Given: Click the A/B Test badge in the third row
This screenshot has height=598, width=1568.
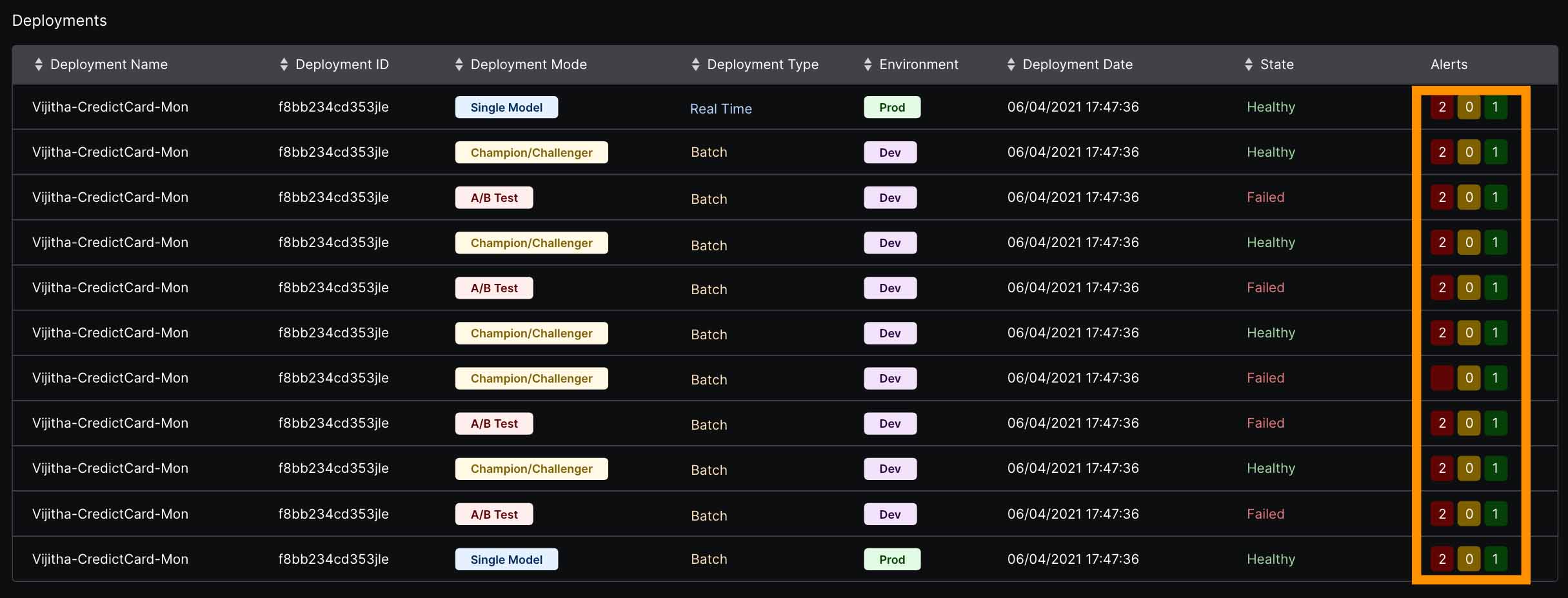Looking at the screenshot, I should tap(494, 197).
